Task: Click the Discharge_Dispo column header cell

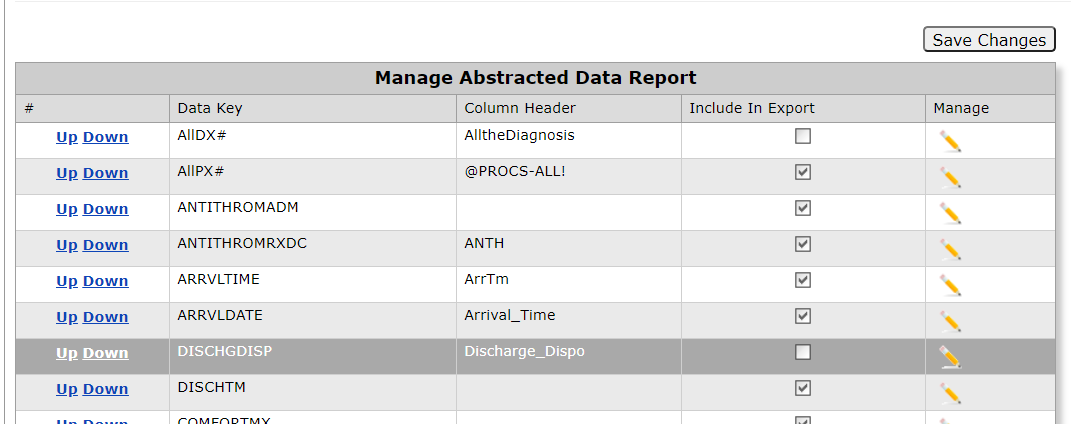Action: 525,352
